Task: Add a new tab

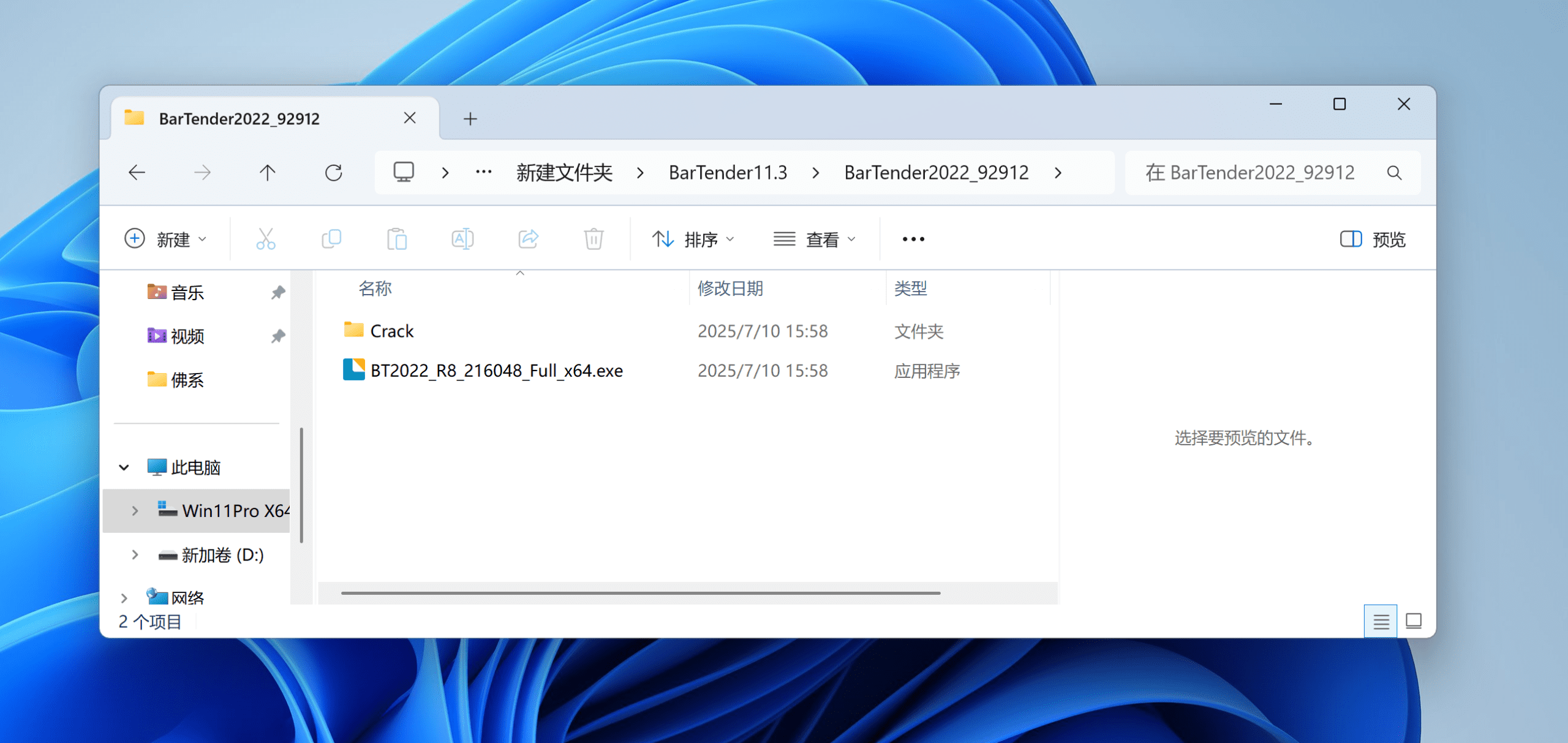Action: click(x=470, y=118)
